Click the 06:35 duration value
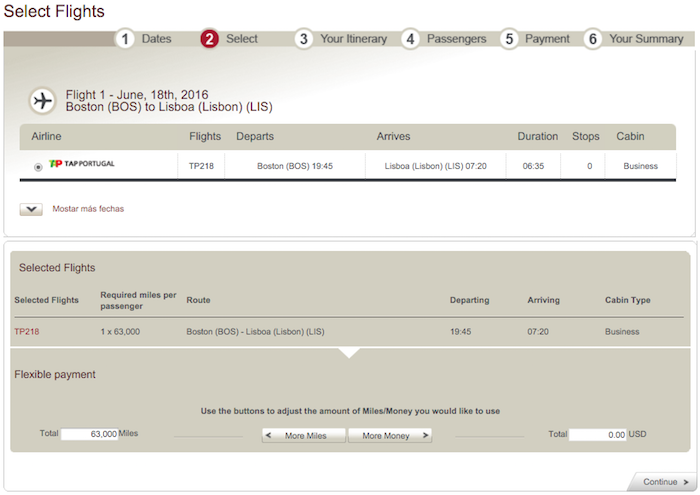Viewport: 700px width, 495px height. click(533, 166)
